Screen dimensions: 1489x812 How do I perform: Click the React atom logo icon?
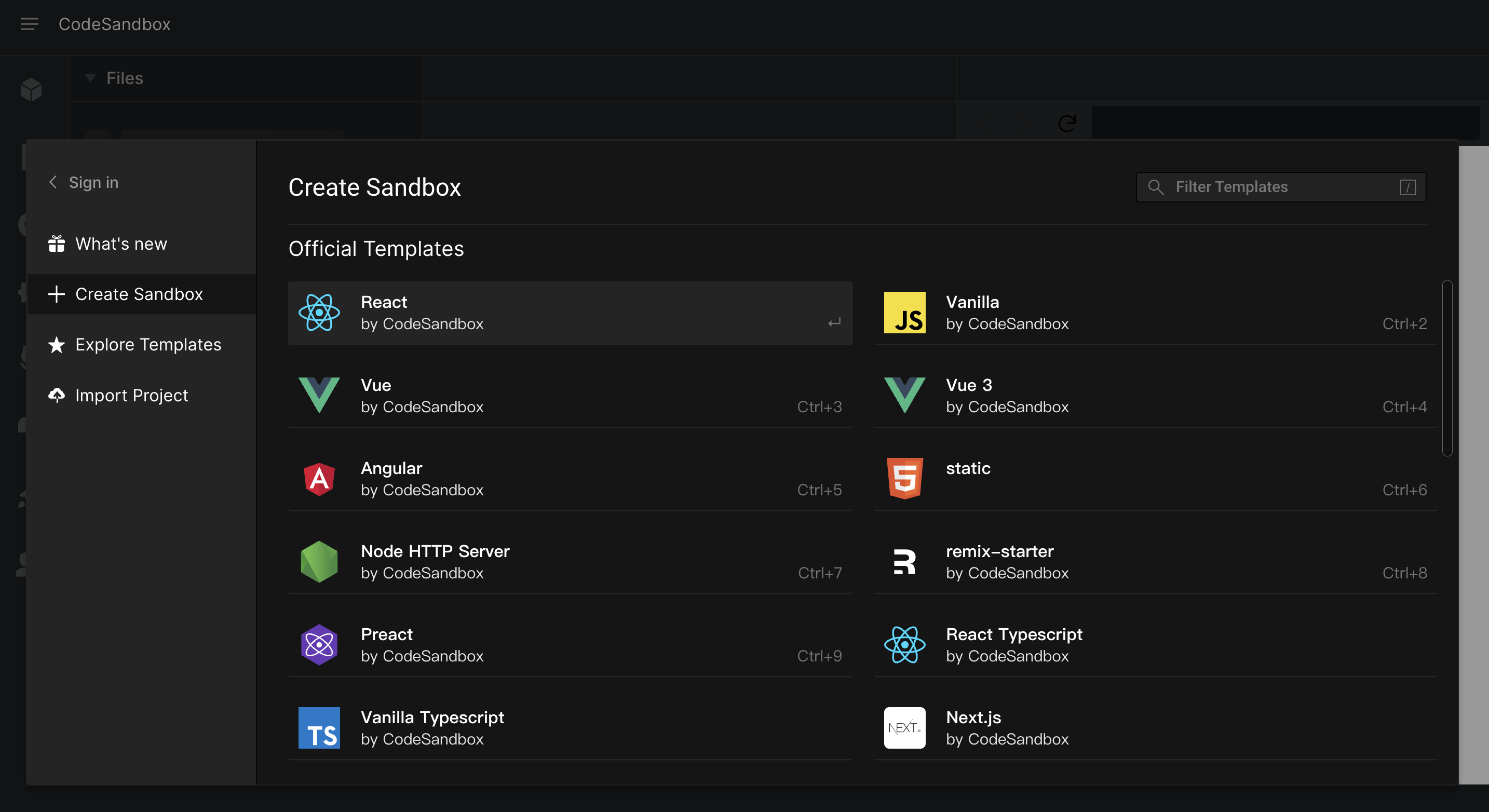pos(319,313)
